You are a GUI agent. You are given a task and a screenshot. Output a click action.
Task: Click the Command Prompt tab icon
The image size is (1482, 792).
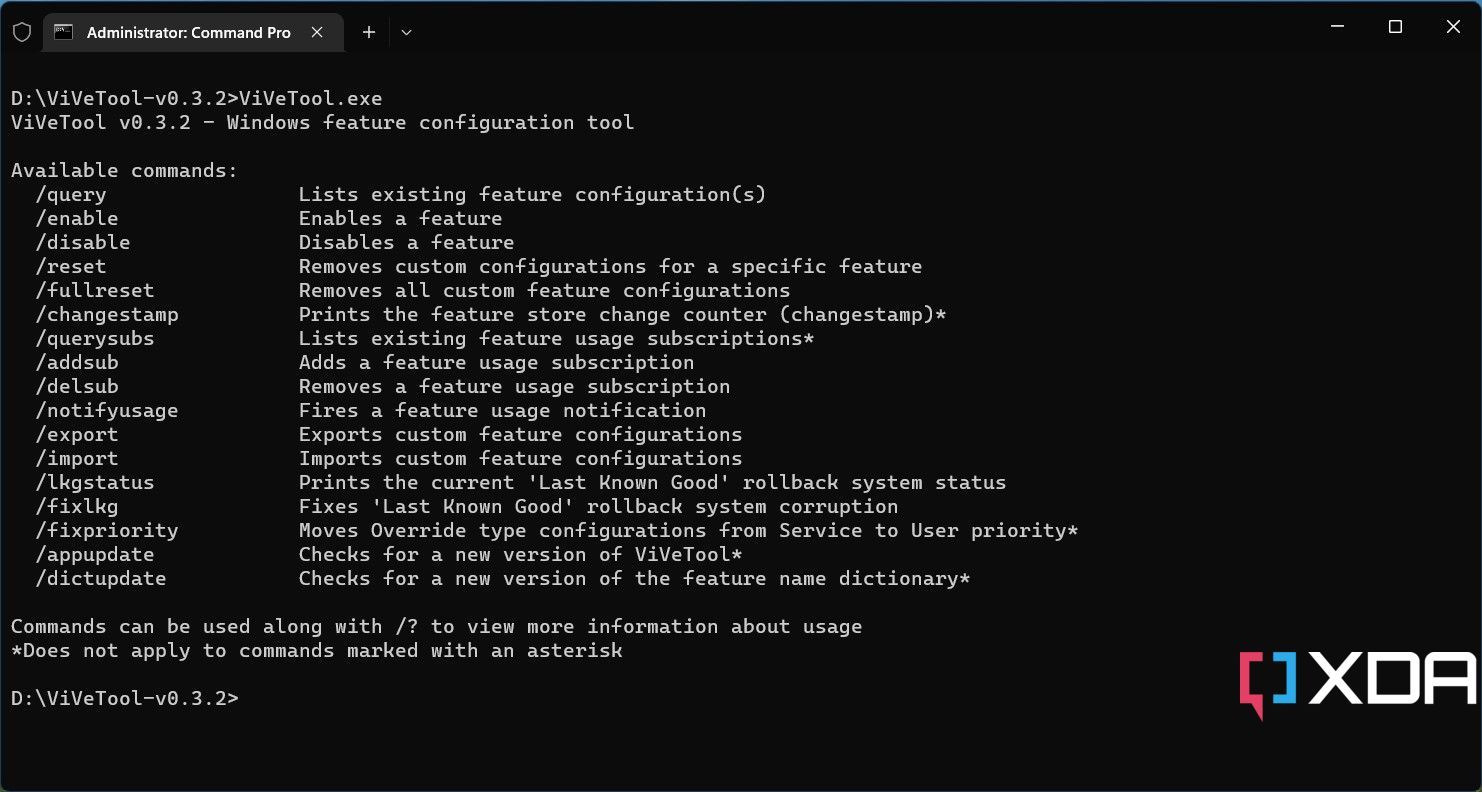(x=63, y=32)
